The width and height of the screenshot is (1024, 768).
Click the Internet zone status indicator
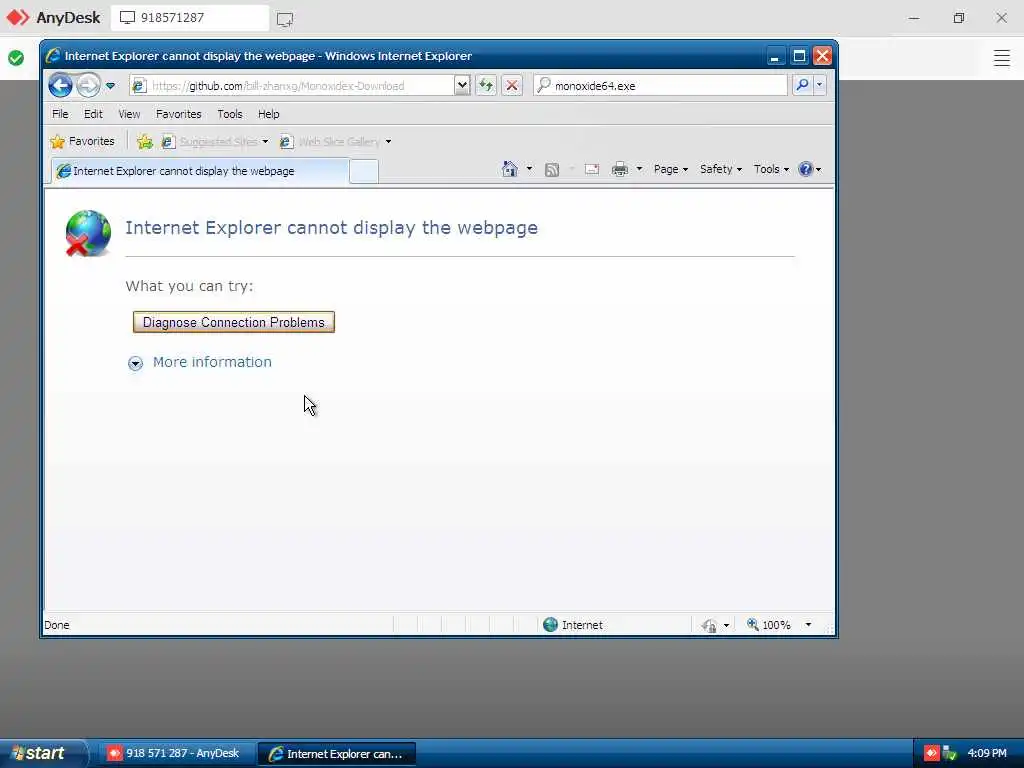point(573,625)
